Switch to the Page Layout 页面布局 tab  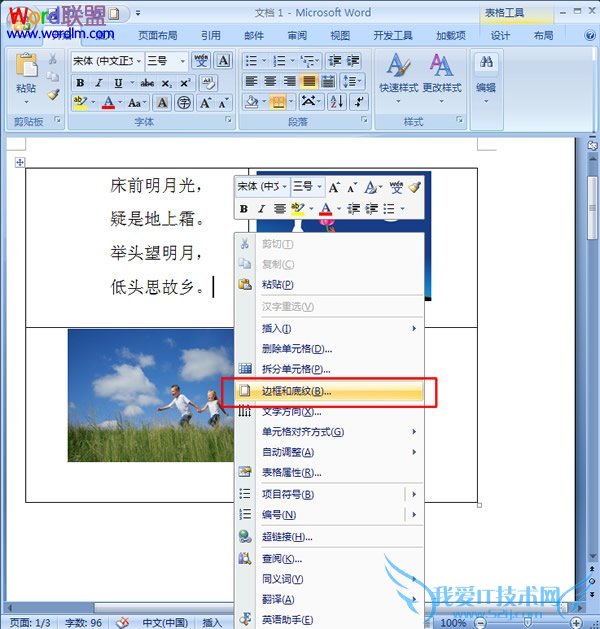click(x=158, y=36)
